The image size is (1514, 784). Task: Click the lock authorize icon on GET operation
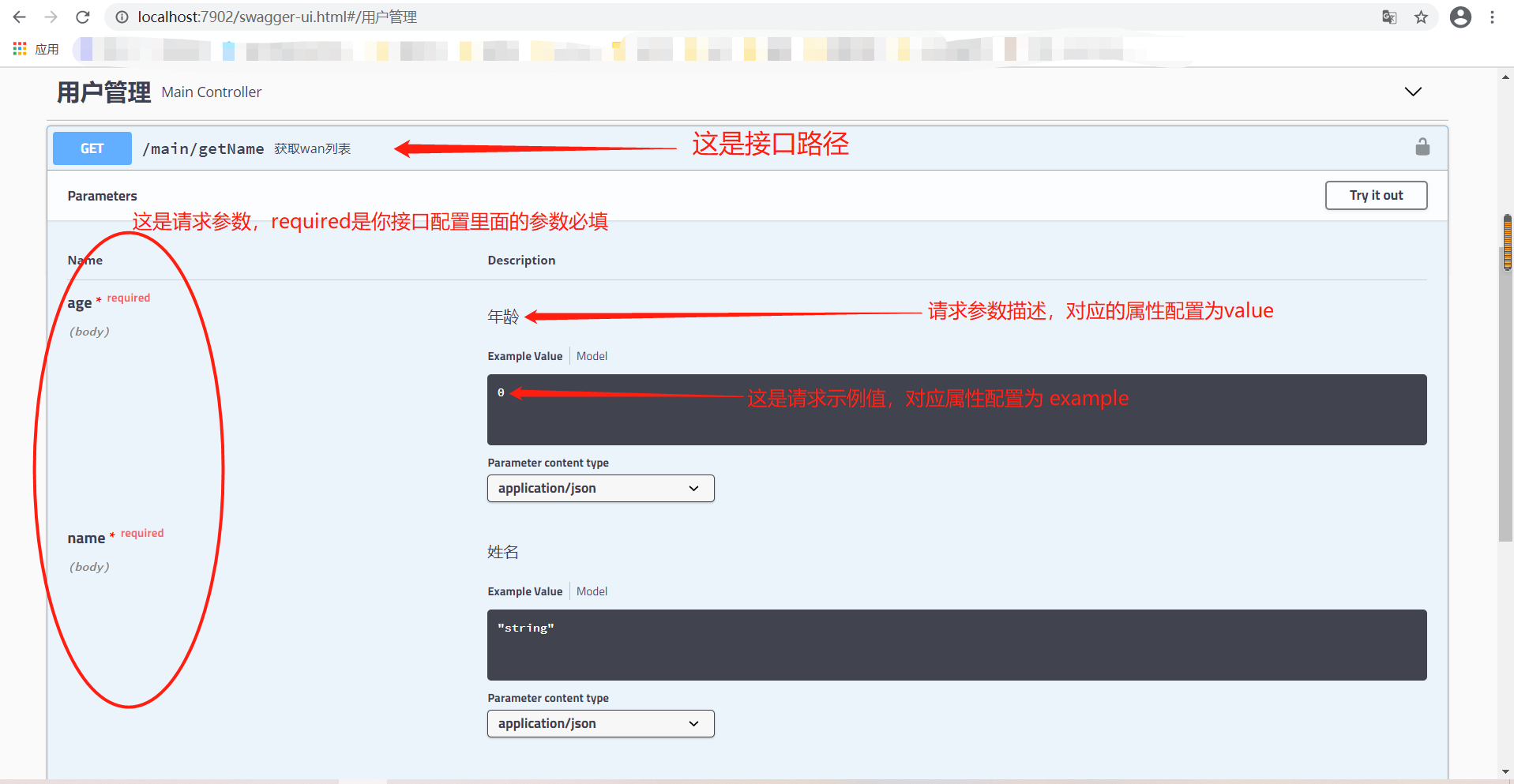pyautogui.click(x=1422, y=147)
